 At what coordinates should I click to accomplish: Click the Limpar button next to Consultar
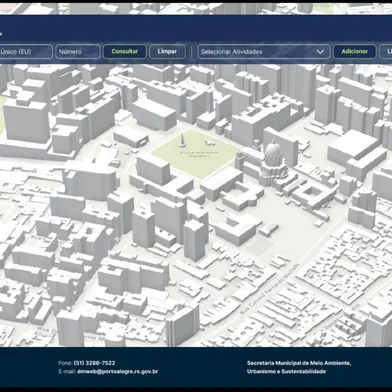coord(167,52)
